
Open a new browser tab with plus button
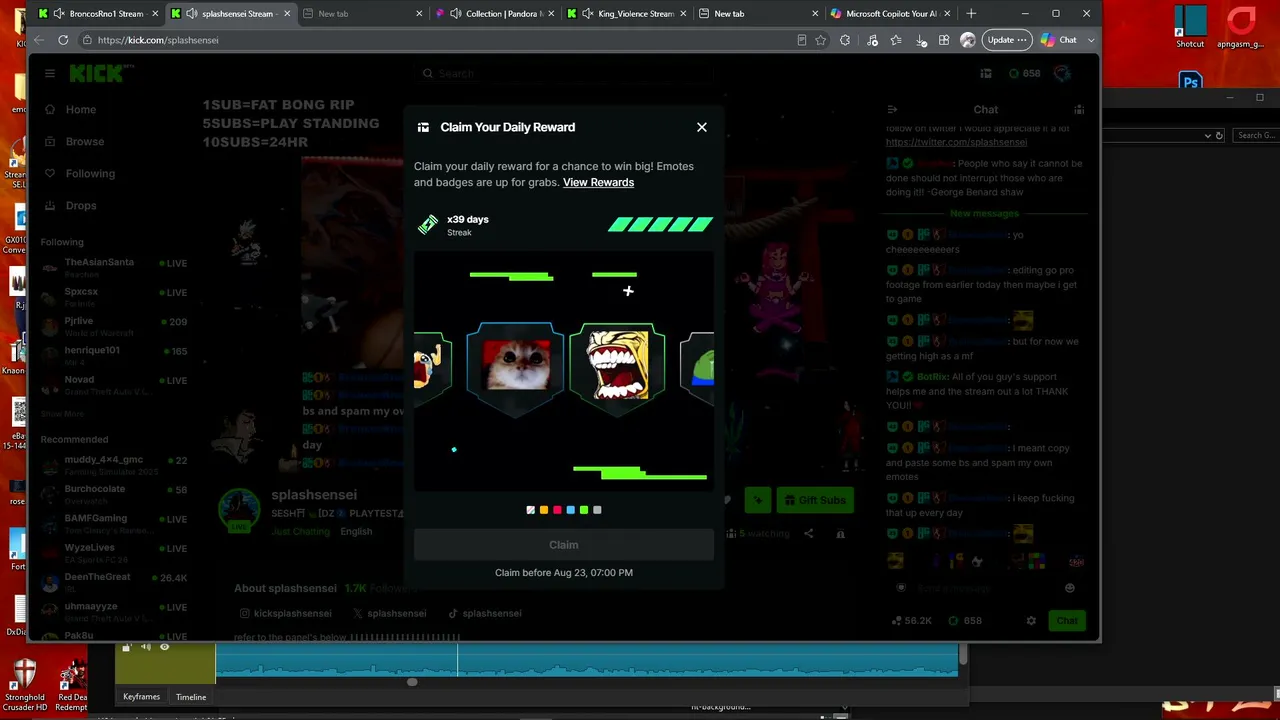coord(971,13)
